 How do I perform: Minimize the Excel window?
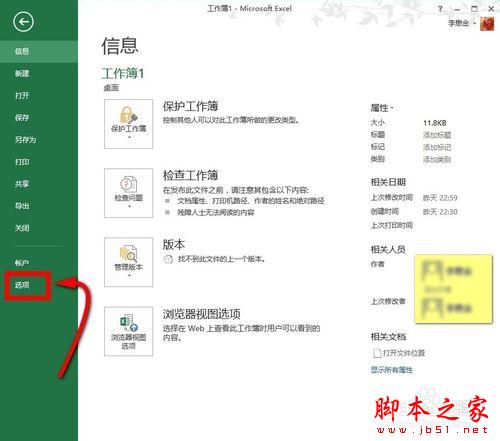457,9
